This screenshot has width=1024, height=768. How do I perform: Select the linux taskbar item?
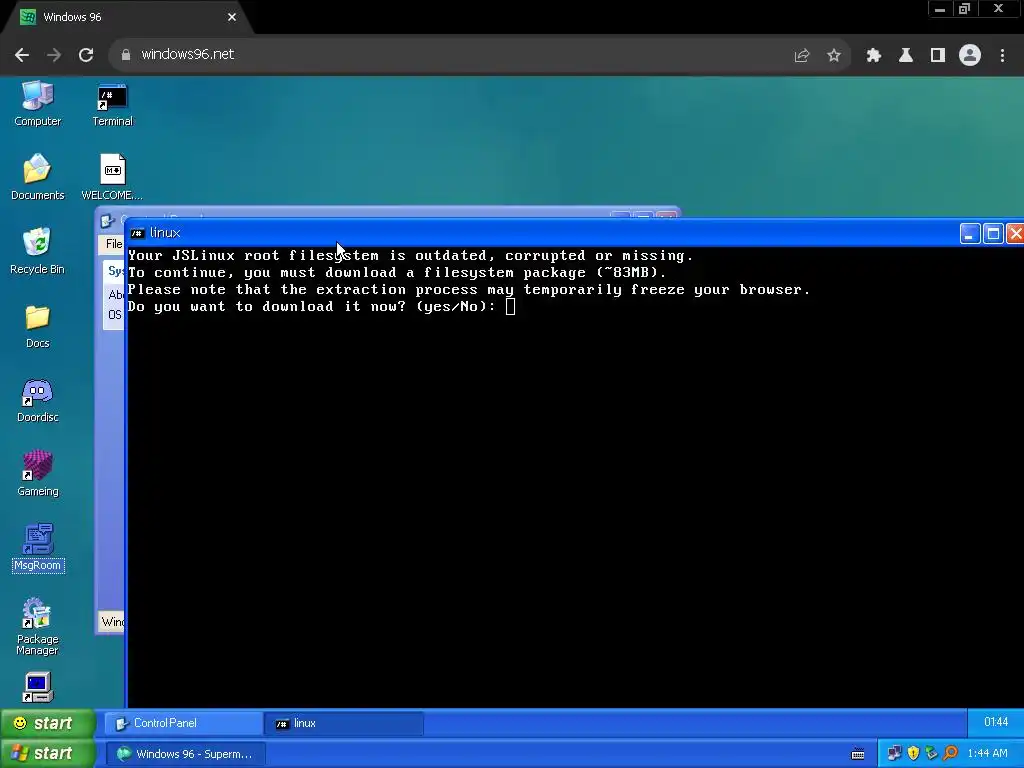(x=344, y=723)
